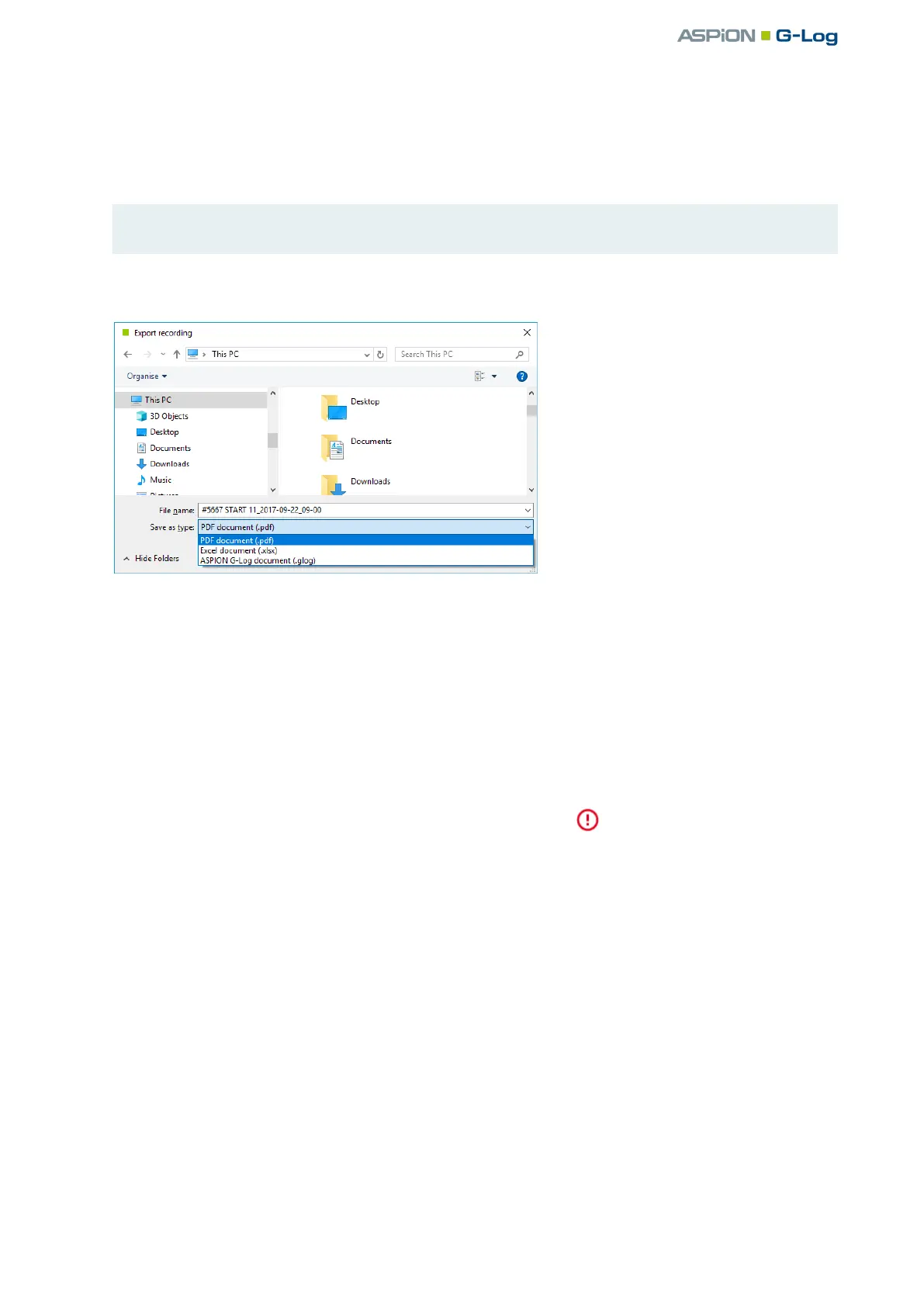Screen dimensions: 924x1307
Task: Click the Search This PC field
Action: click(x=462, y=355)
